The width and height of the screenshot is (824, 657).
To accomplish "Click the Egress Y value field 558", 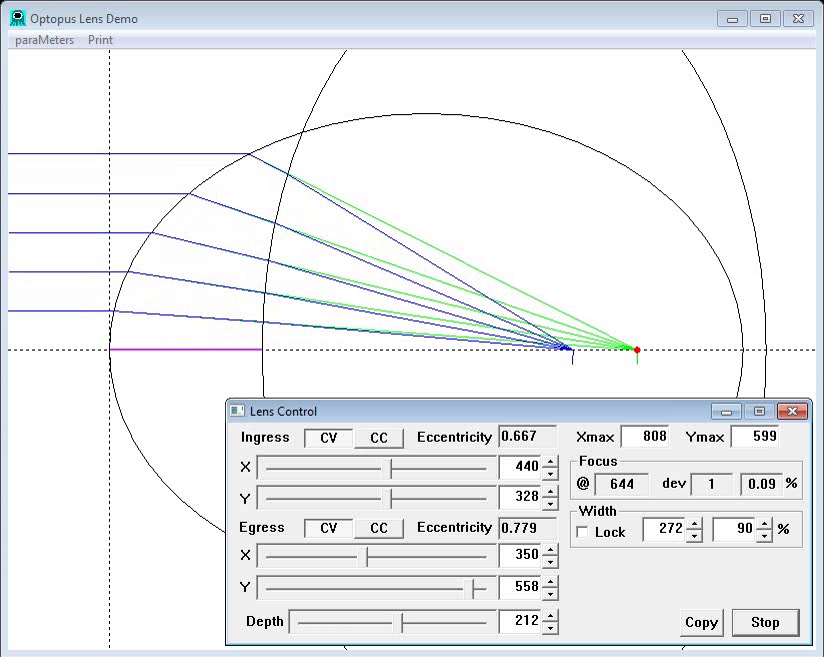I will (520, 588).
